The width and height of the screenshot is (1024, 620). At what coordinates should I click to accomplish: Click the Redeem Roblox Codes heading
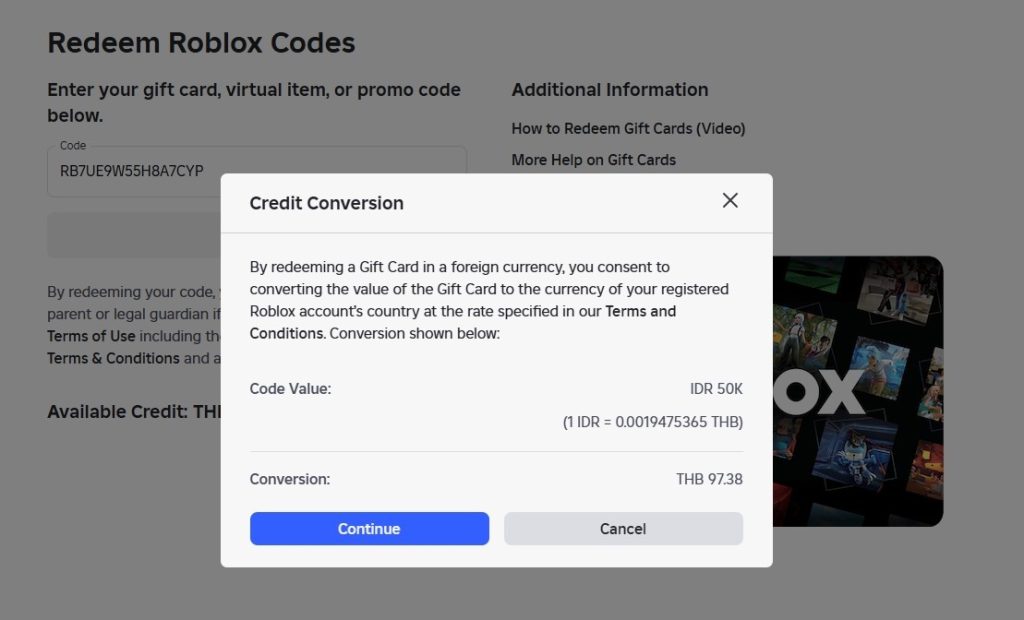click(201, 43)
